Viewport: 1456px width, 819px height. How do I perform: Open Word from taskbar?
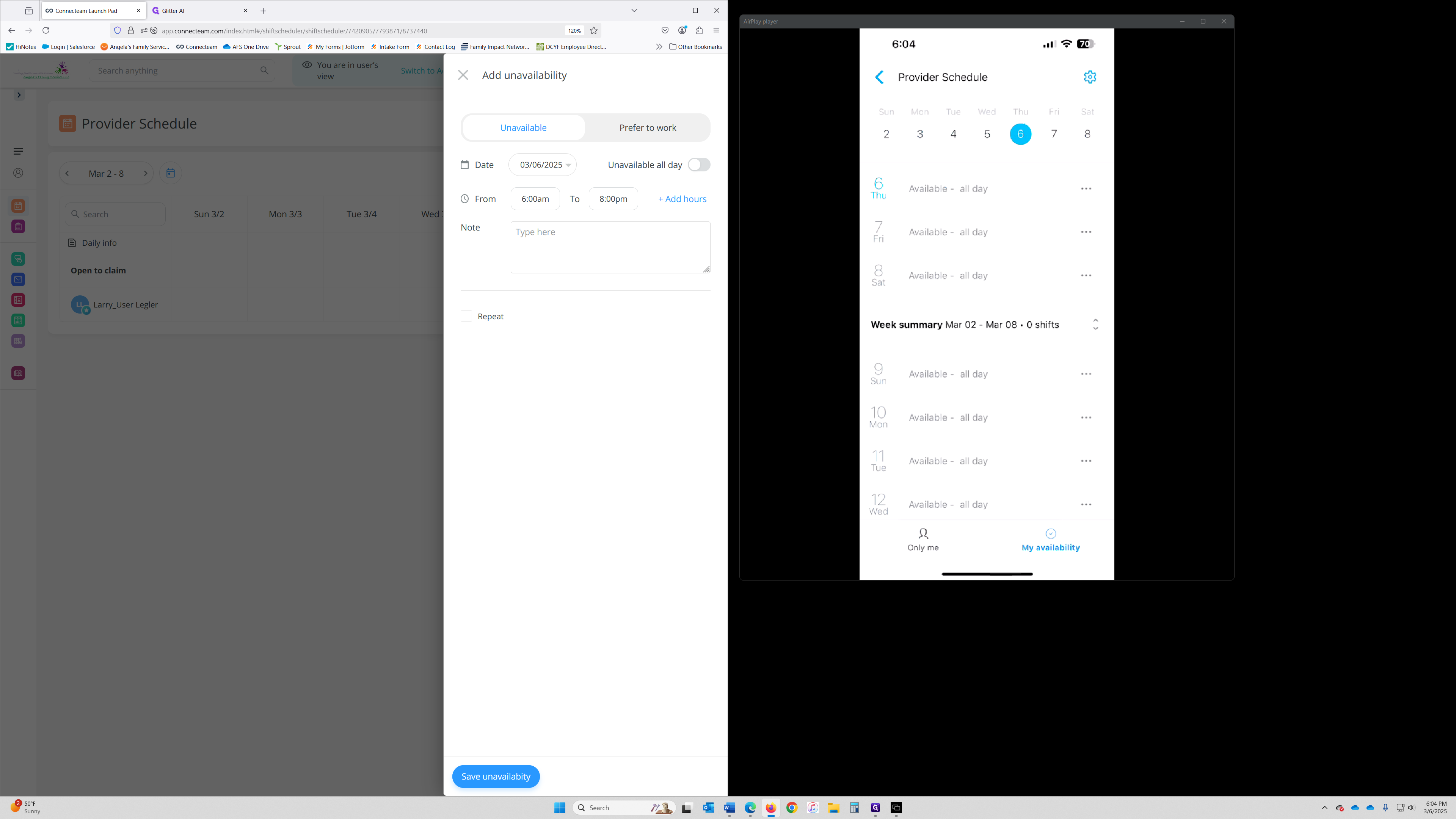[729, 808]
